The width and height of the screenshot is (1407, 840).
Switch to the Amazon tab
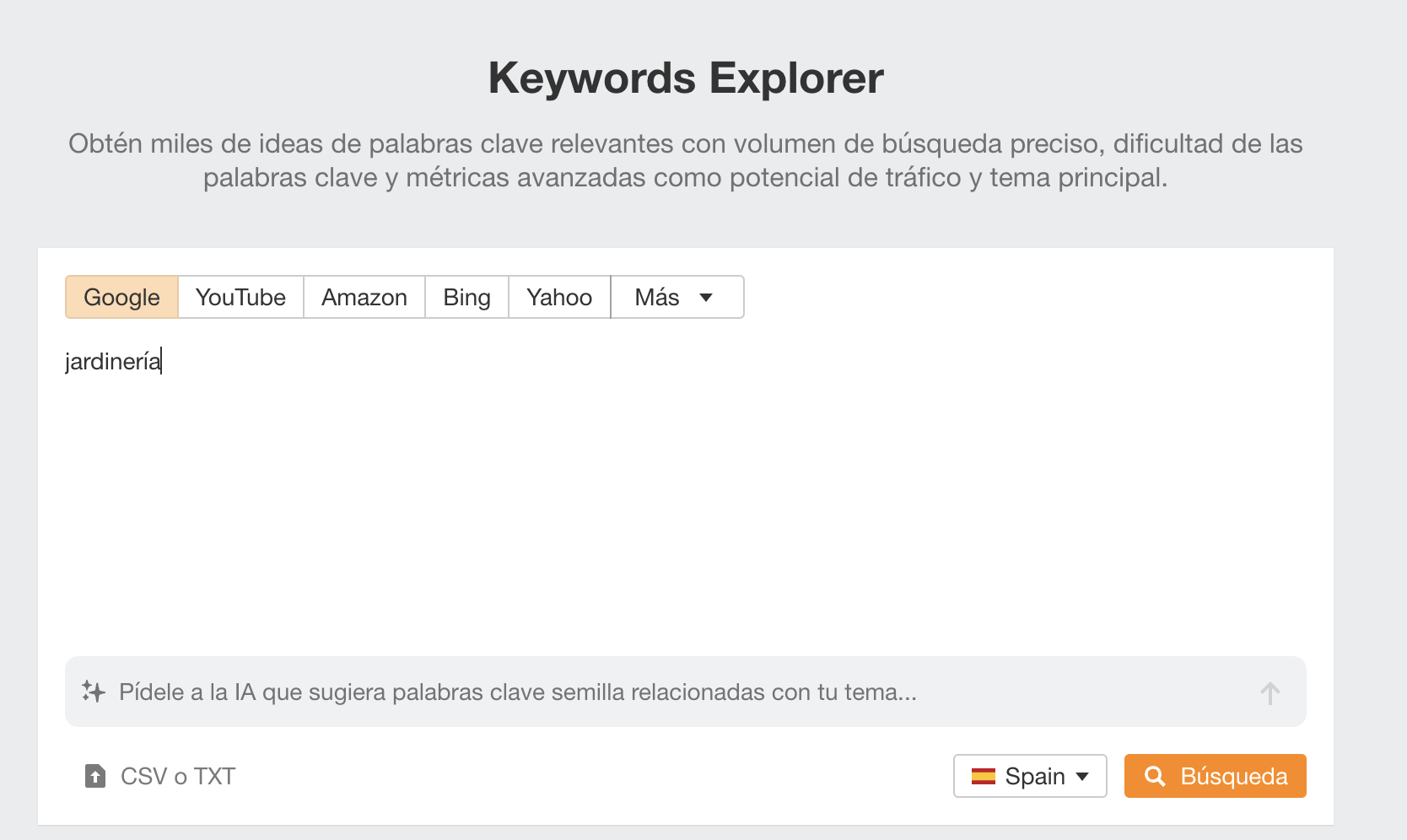(x=363, y=297)
